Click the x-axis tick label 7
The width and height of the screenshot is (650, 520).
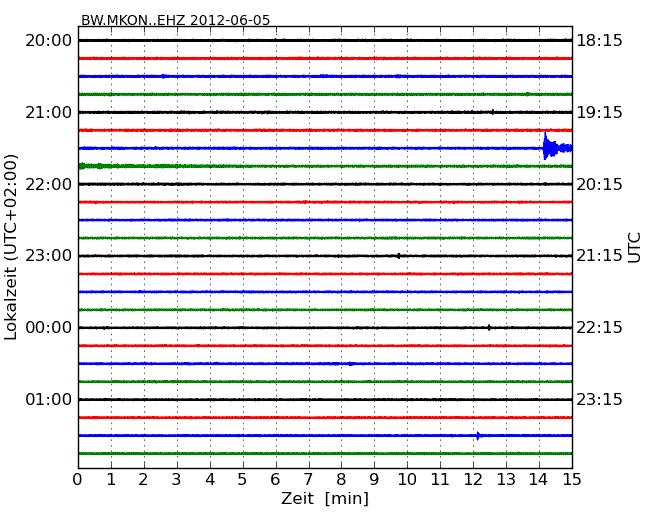(308, 479)
